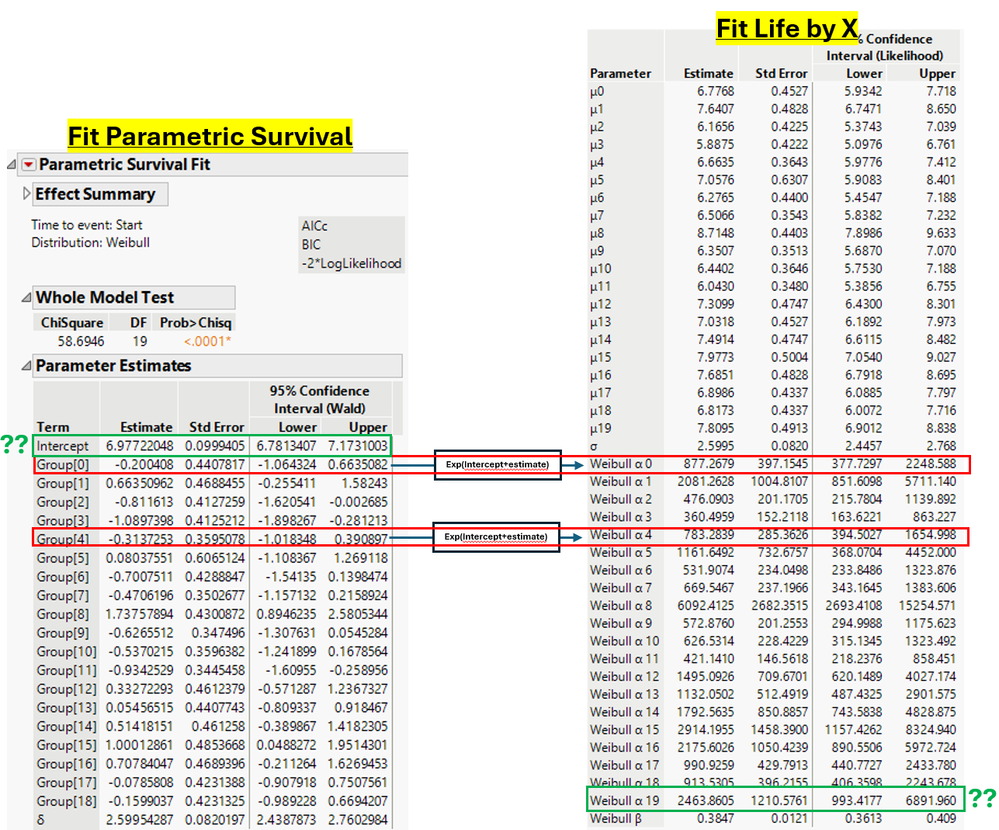Click the Intercept estimate 6.97722048
Viewport: 999px width, 830px height.
(x=140, y=446)
